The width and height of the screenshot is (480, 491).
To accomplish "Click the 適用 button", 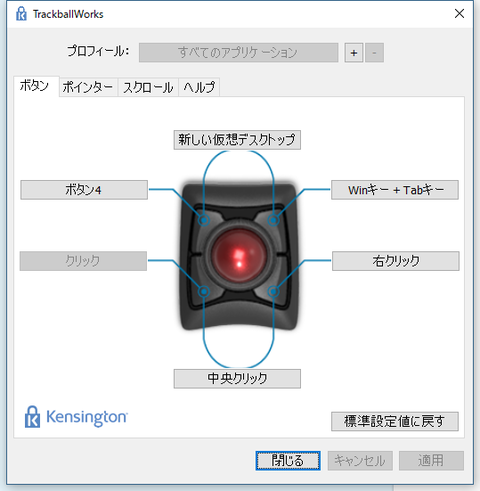I will tap(431, 461).
